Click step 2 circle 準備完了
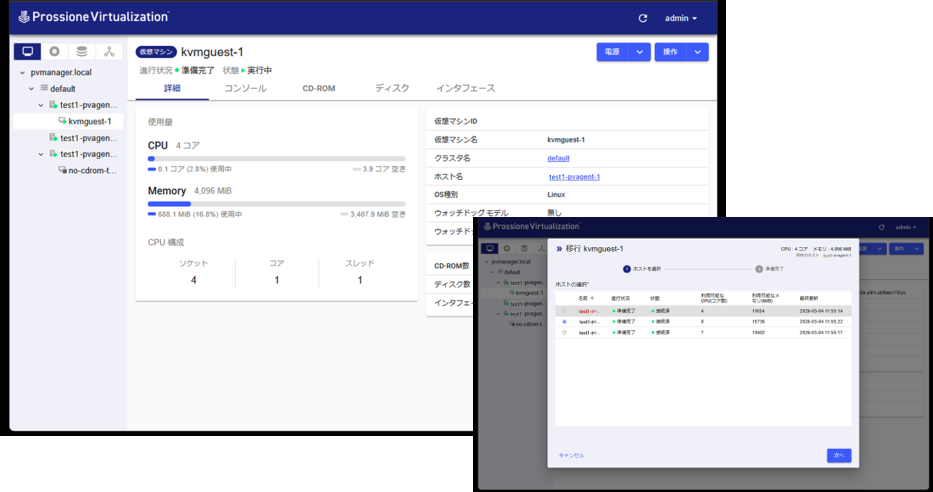This screenshot has width=933, height=492. (759, 269)
